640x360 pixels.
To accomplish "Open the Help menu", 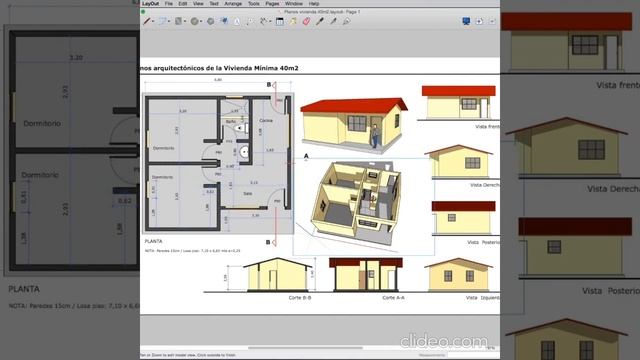I will tap(314, 4).
